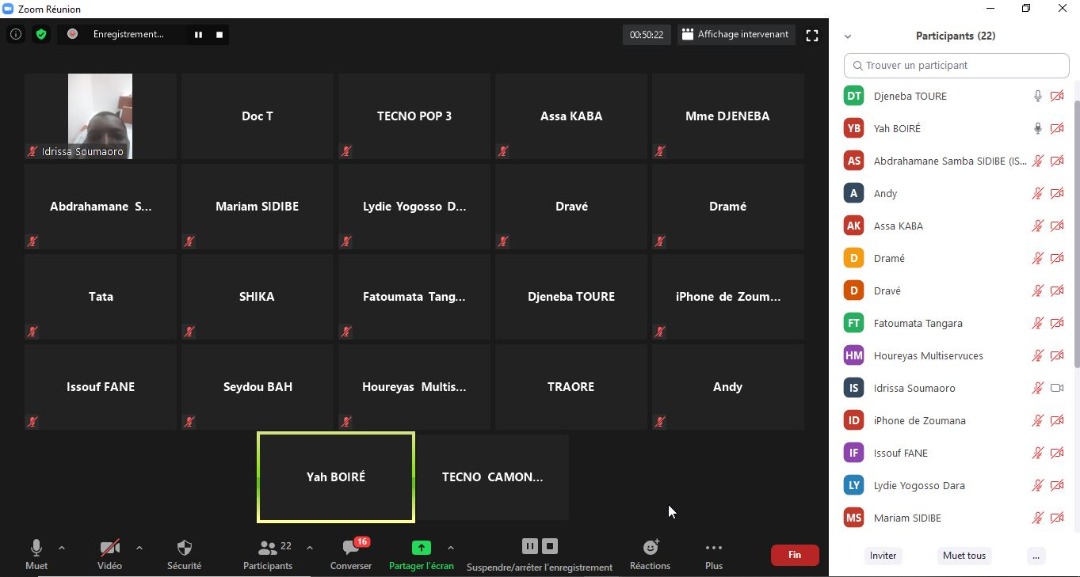The height and width of the screenshot is (577, 1080).
Task: Toggle the Muet microphone button
Action: 36,548
